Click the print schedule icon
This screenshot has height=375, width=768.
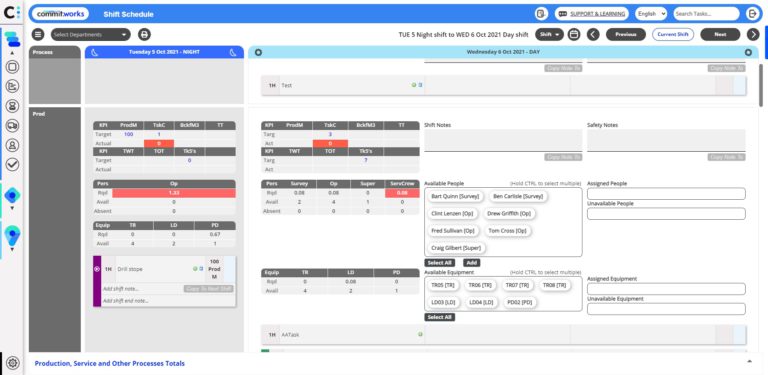click(144, 35)
